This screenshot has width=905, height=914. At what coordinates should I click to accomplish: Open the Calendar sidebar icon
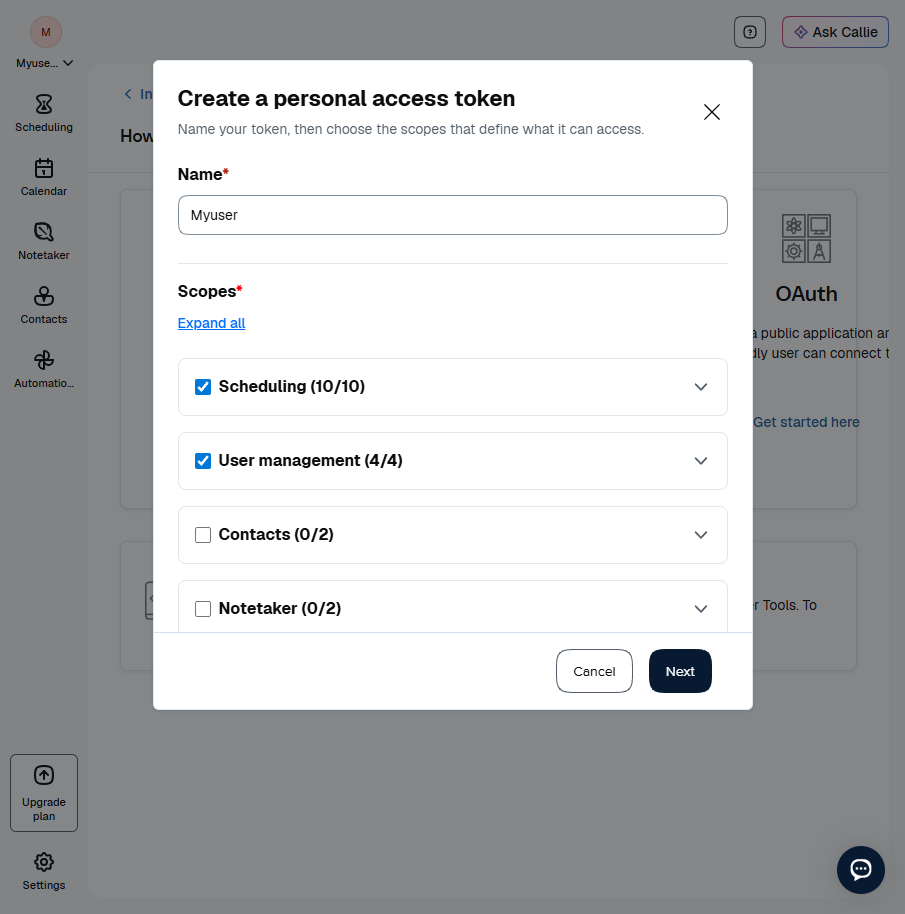point(44,177)
